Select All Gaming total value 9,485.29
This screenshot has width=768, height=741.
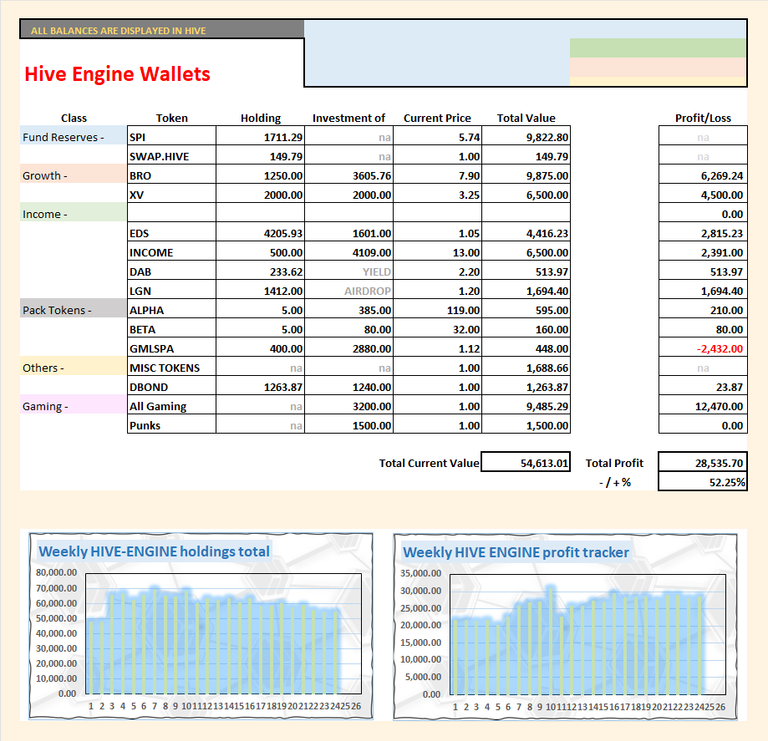tap(526, 405)
